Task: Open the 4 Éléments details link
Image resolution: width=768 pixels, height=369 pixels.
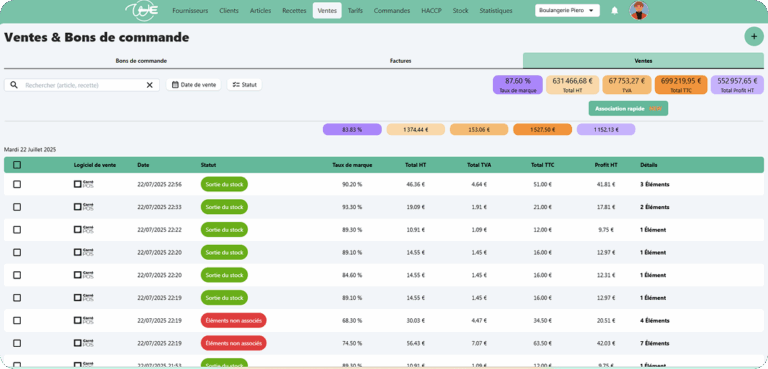Action: [x=655, y=320]
